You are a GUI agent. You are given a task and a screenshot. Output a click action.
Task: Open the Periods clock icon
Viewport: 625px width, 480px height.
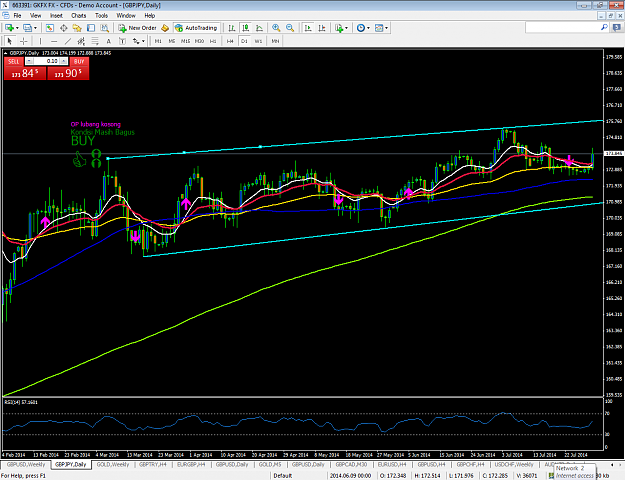[x=361, y=28]
